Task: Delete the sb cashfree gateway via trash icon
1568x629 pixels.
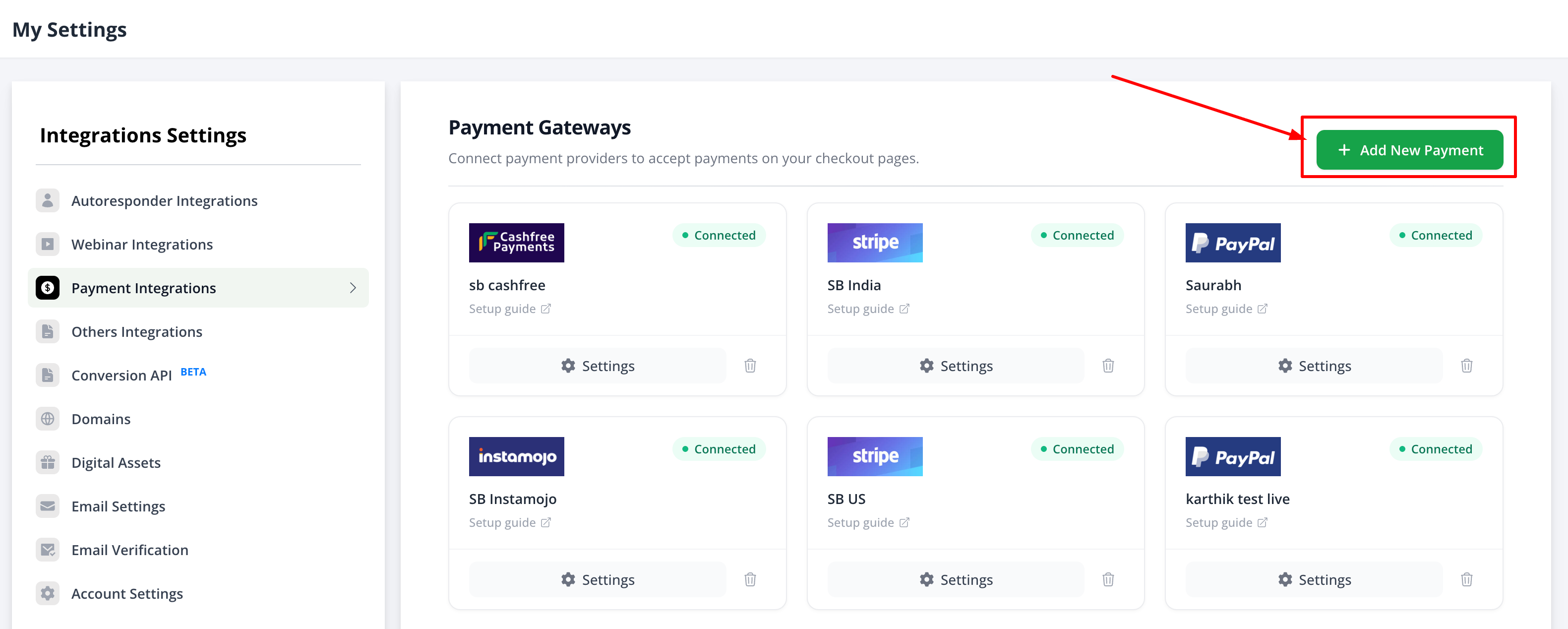Action: tap(750, 365)
